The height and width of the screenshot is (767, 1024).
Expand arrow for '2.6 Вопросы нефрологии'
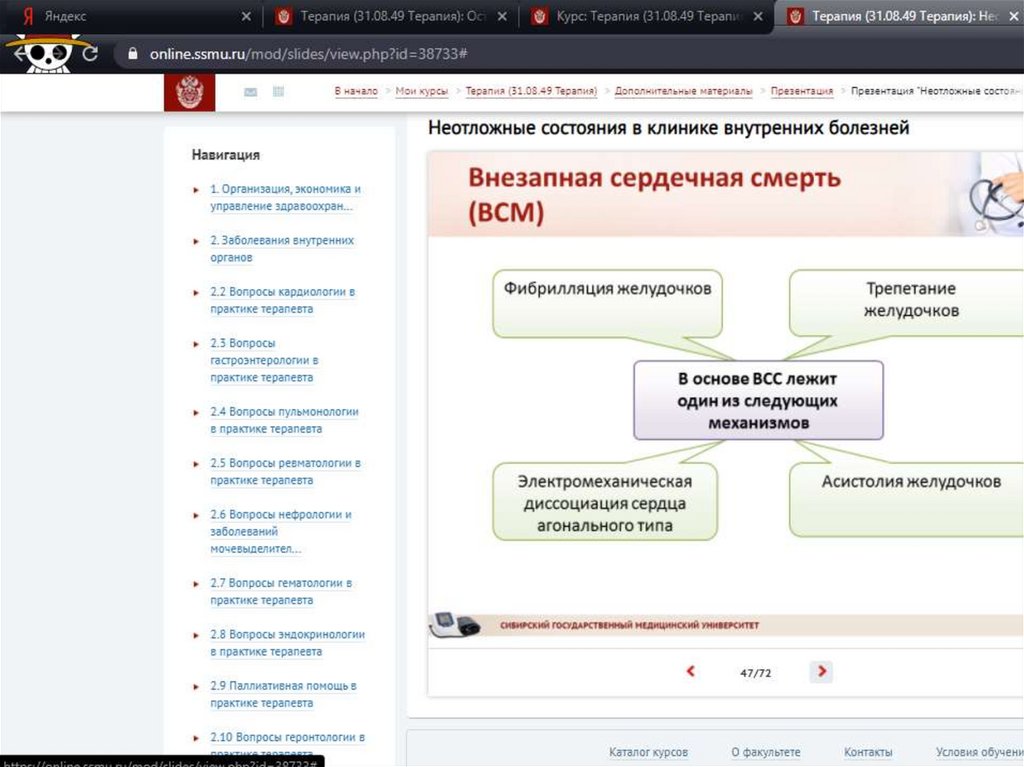click(x=196, y=515)
